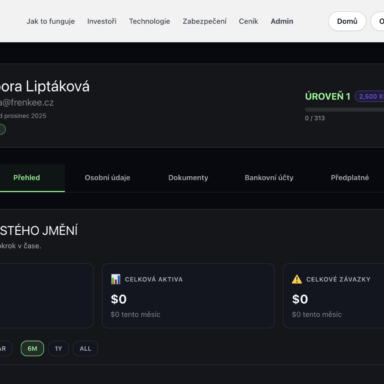Click the '0 / 313' progress text

pyautogui.click(x=315, y=118)
